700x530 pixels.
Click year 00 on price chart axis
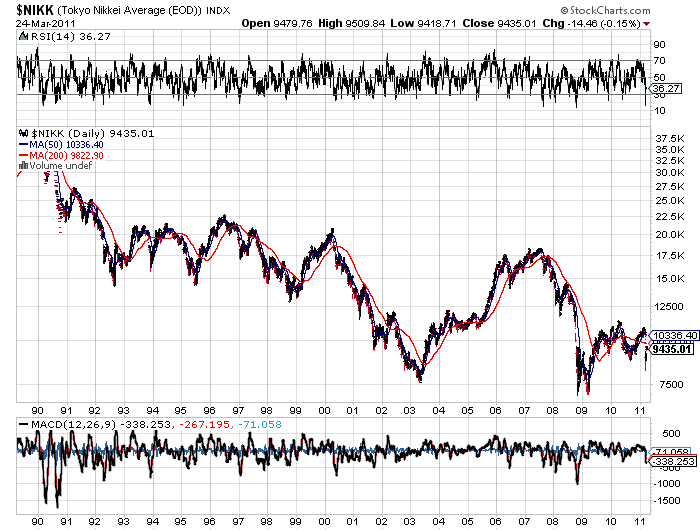point(324,410)
